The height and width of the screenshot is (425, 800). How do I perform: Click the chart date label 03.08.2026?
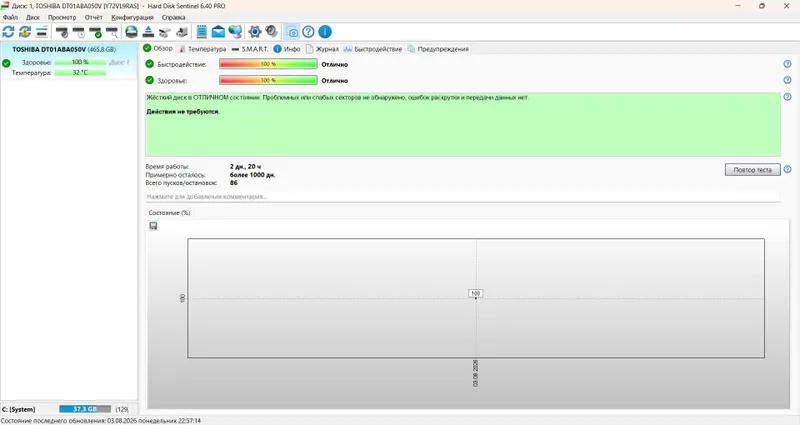click(476, 373)
